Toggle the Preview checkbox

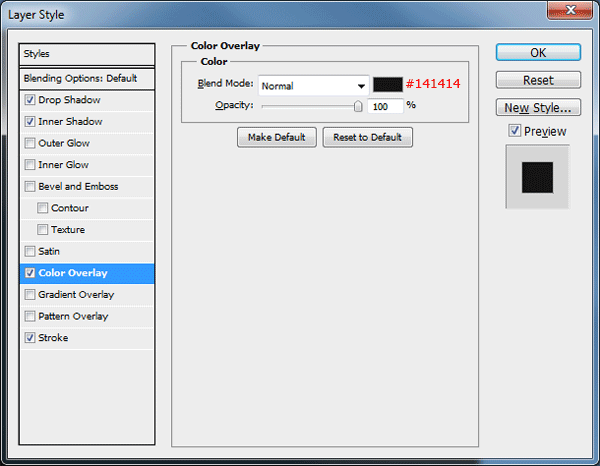(514, 131)
